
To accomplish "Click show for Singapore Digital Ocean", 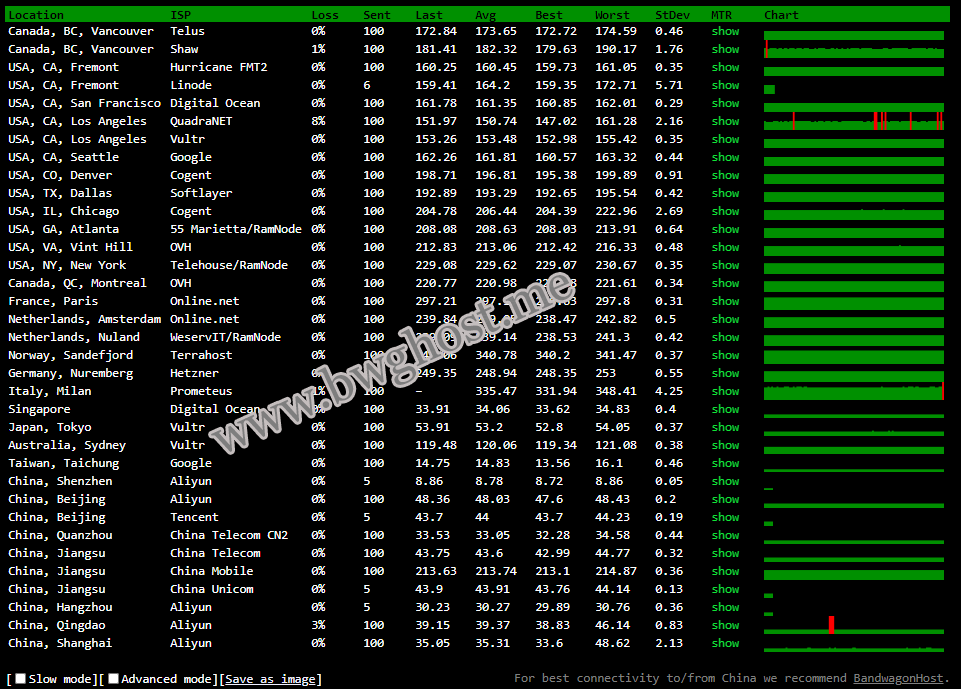I will tap(725, 409).
